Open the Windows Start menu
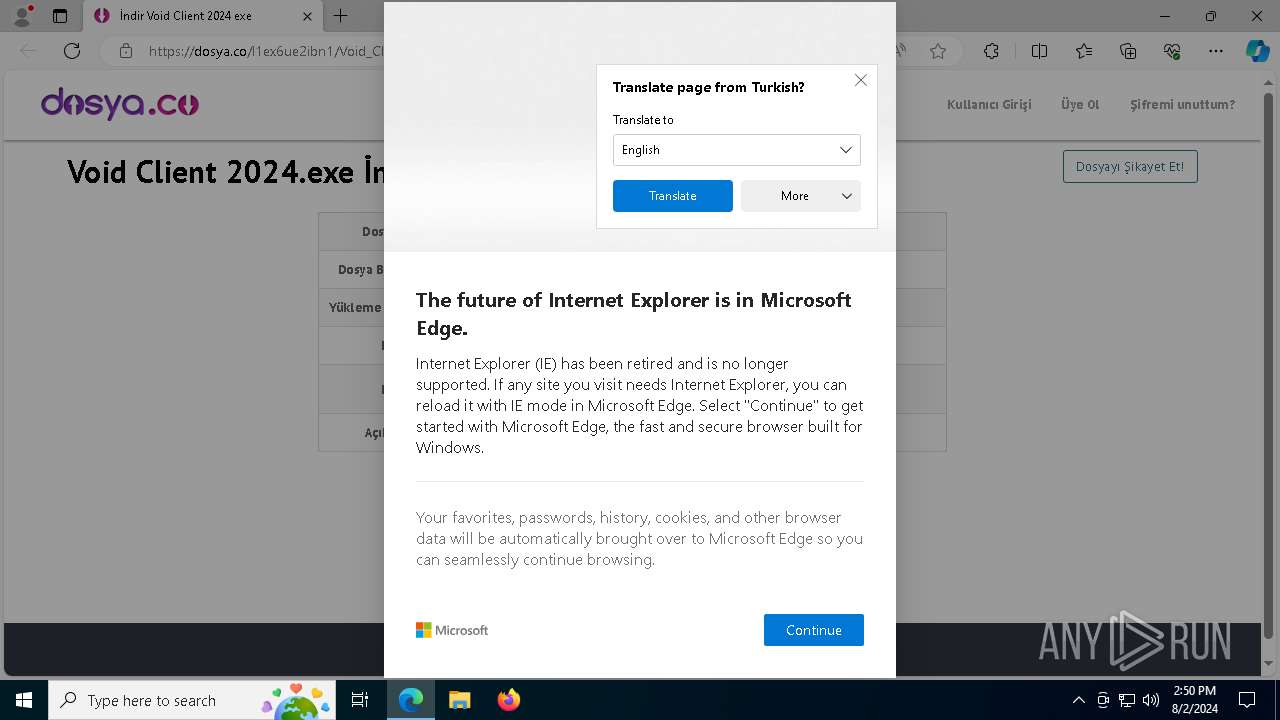The height and width of the screenshot is (720, 1280). [x=24, y=700]
